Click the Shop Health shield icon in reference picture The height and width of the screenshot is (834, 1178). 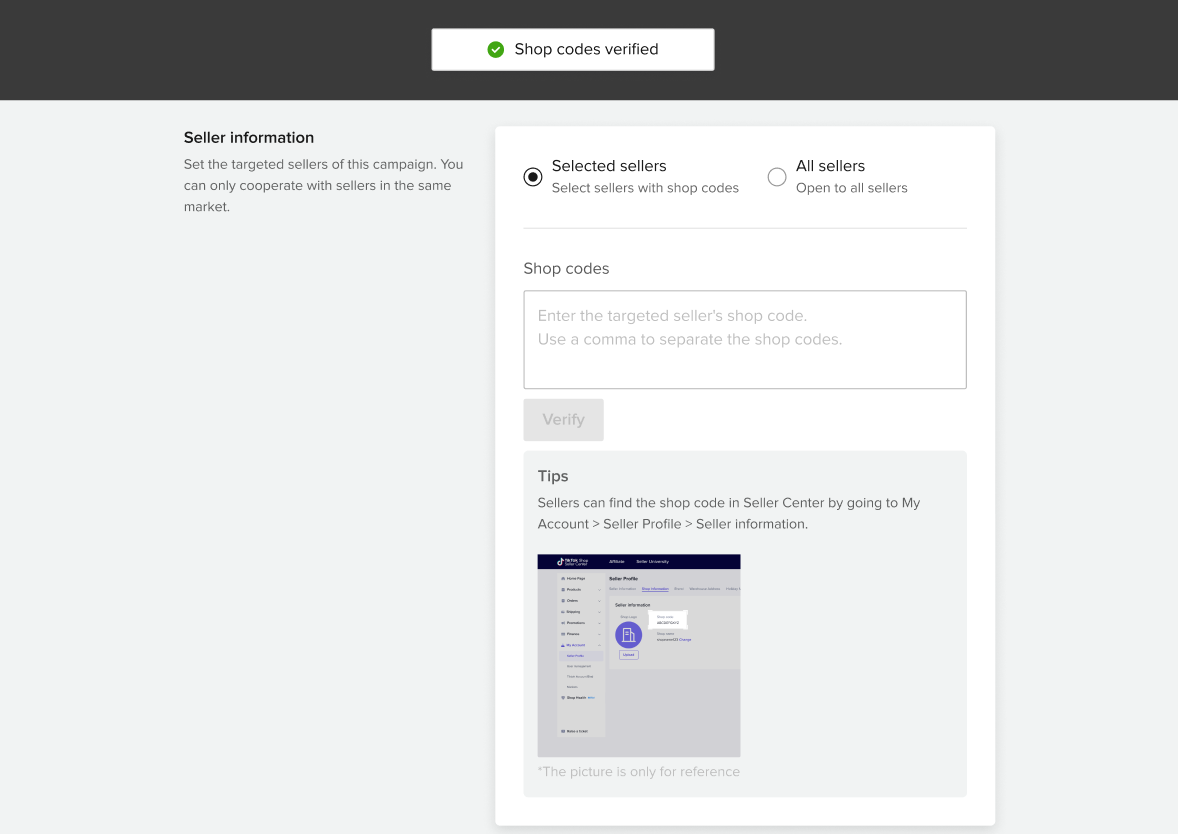pyautogui.click(x=563, y=697)
